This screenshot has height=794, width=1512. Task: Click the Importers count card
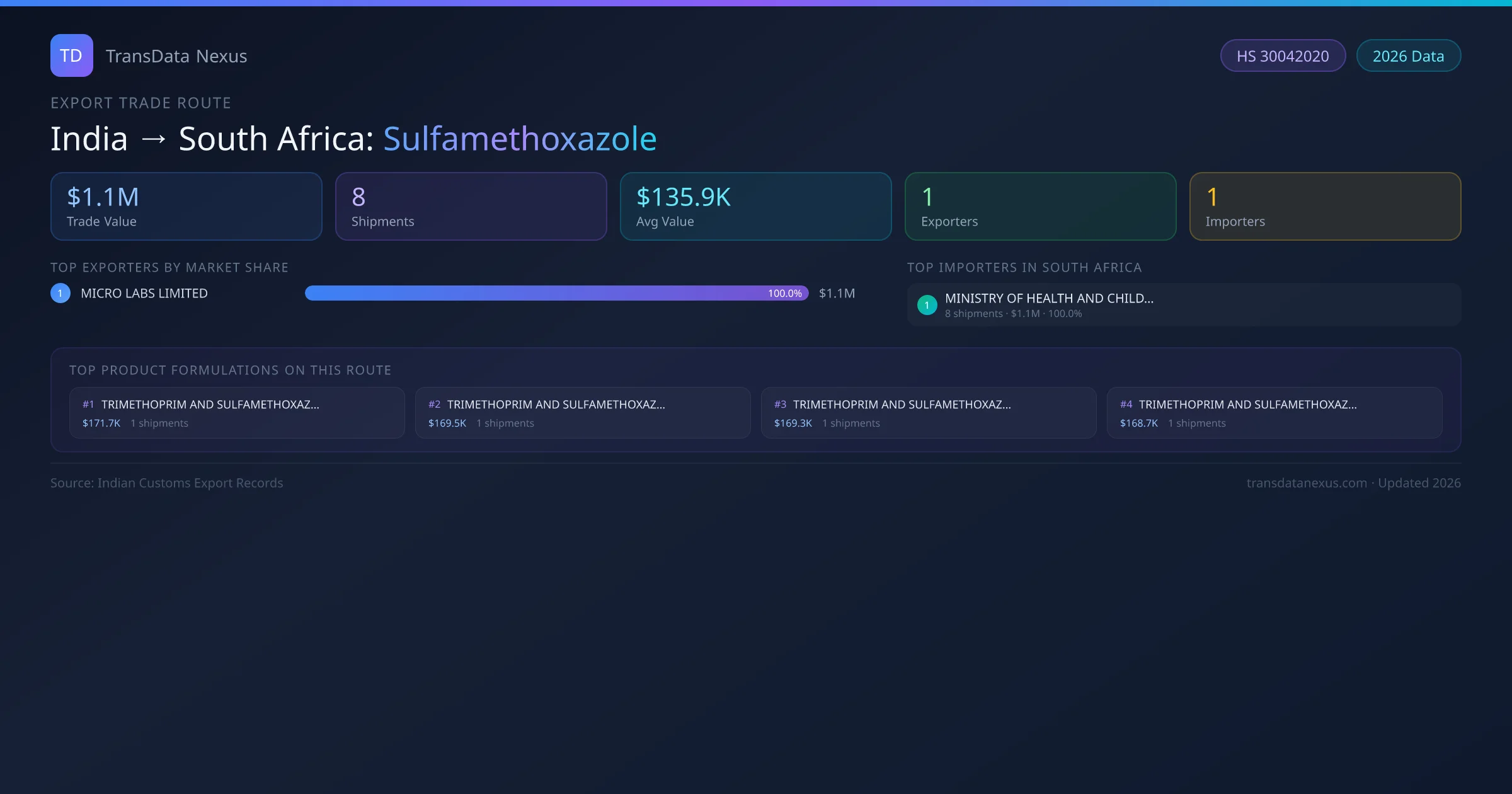click(1325, 207)
